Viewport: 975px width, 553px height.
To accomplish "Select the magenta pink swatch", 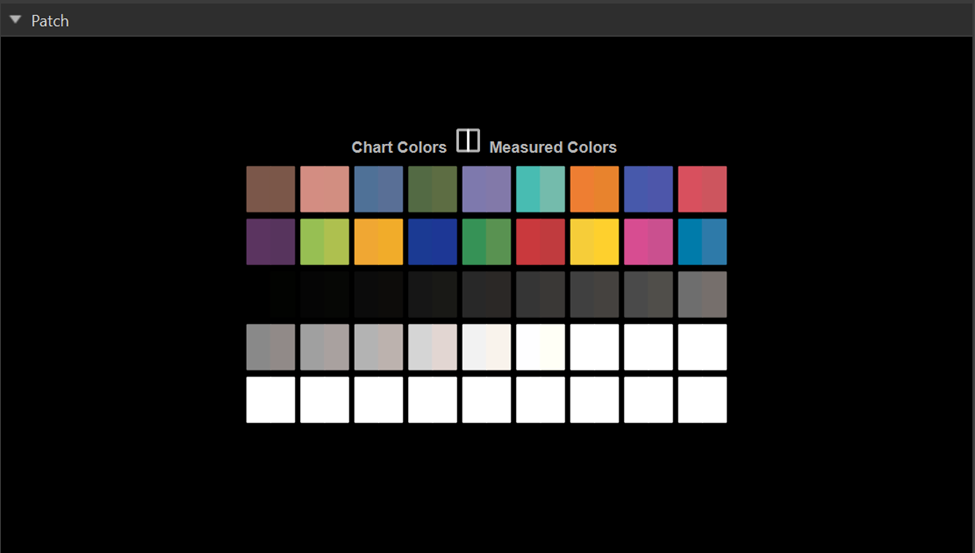I will click(x=649, y=242).
